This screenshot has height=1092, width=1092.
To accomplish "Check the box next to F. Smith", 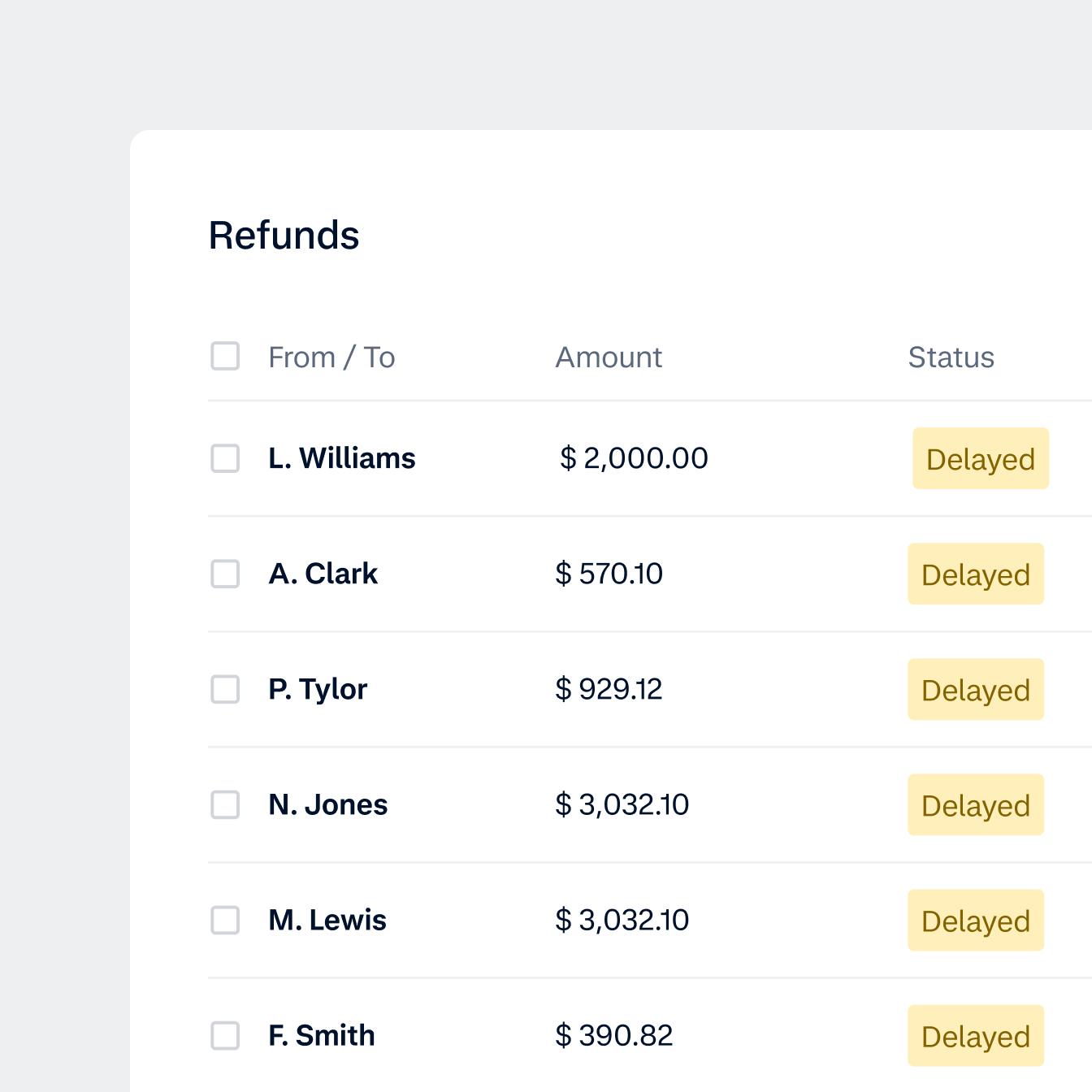I will tap(224, 1035).
